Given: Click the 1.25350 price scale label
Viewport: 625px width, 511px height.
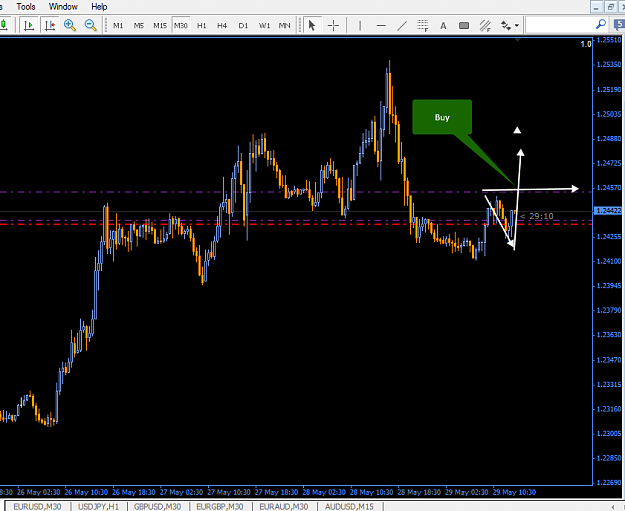Looking at the screenshot, I should tap(609, 65).
